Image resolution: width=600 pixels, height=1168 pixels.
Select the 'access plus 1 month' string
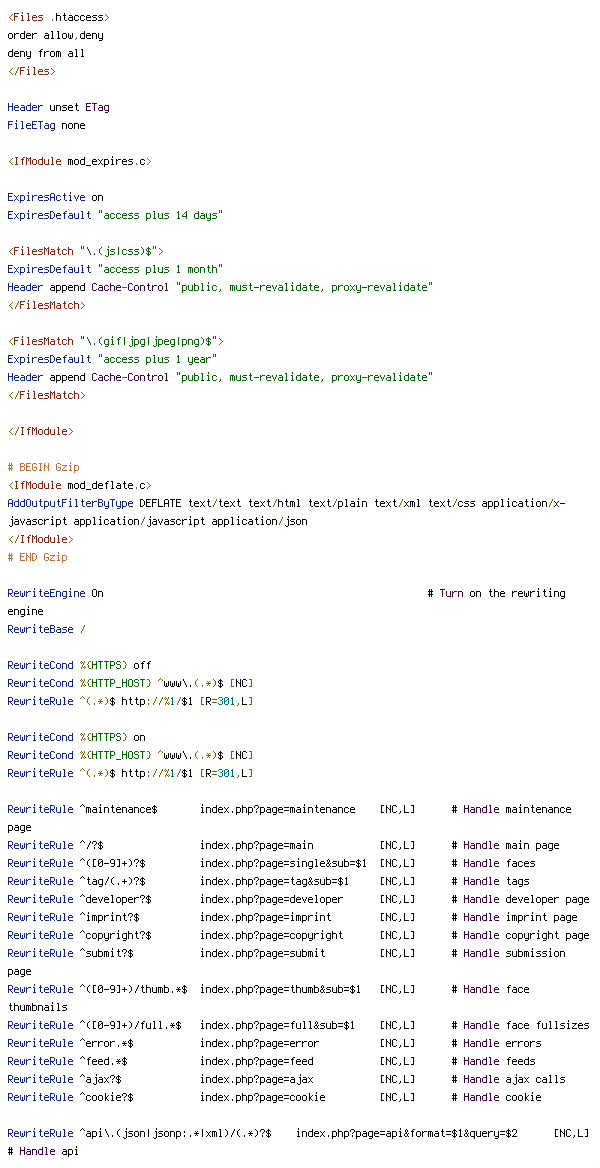click(x=160, y=269)
